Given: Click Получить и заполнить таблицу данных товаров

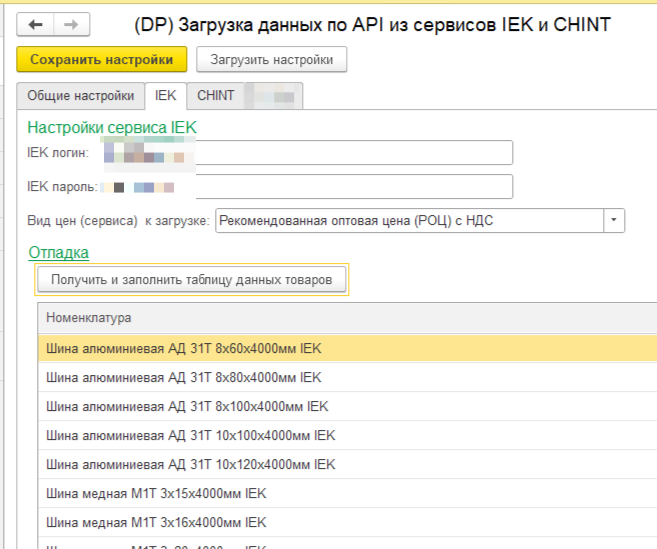Looking at the screenshot, I should tap(192, 280).
